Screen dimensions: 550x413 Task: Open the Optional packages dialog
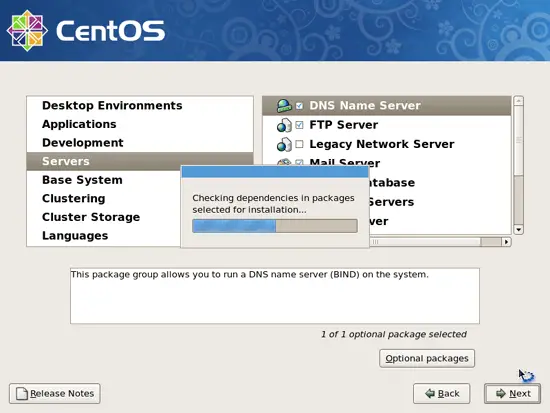[x=427, y=358]
